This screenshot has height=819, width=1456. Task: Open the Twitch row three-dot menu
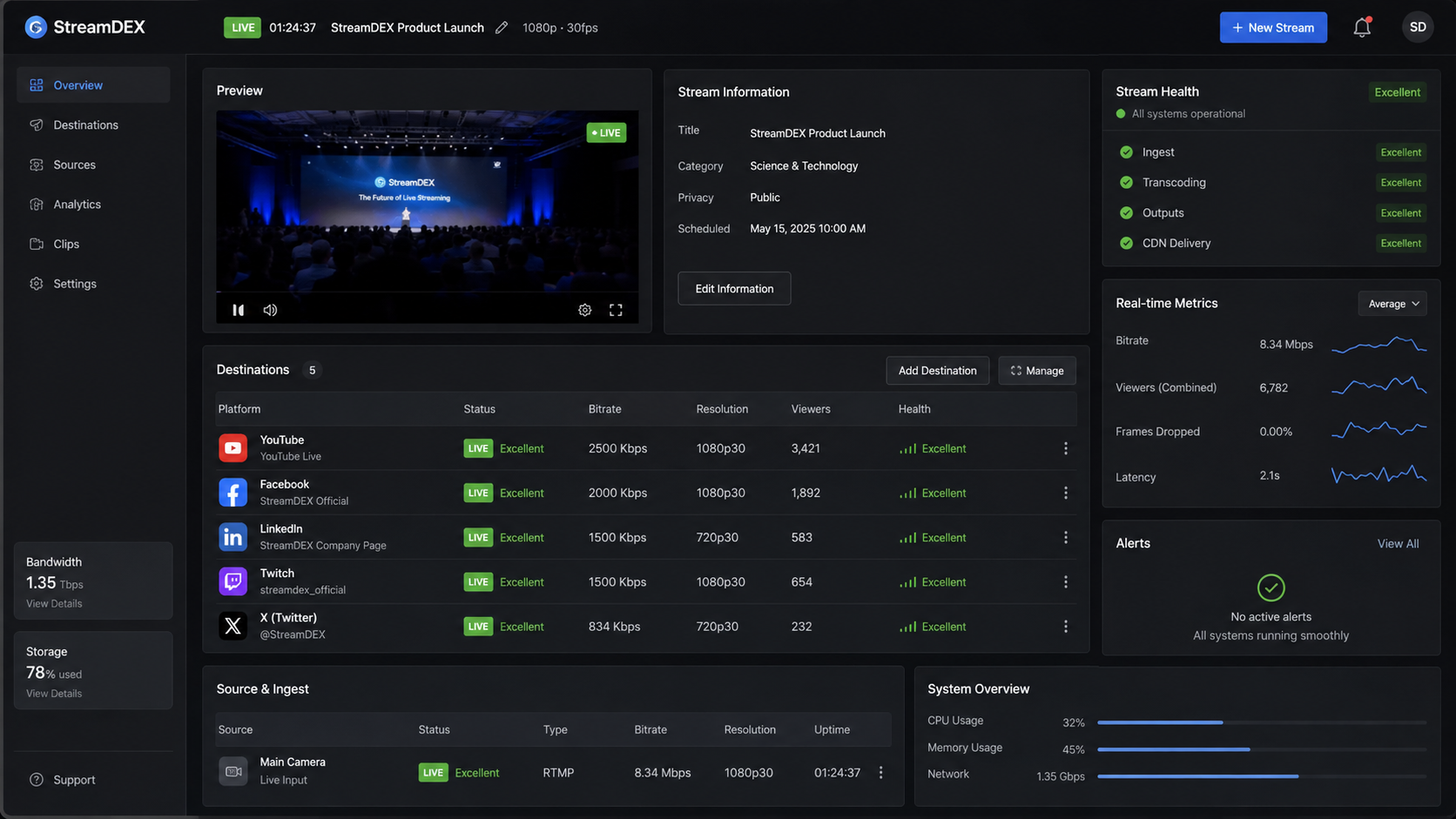[x=1066, y=582]
